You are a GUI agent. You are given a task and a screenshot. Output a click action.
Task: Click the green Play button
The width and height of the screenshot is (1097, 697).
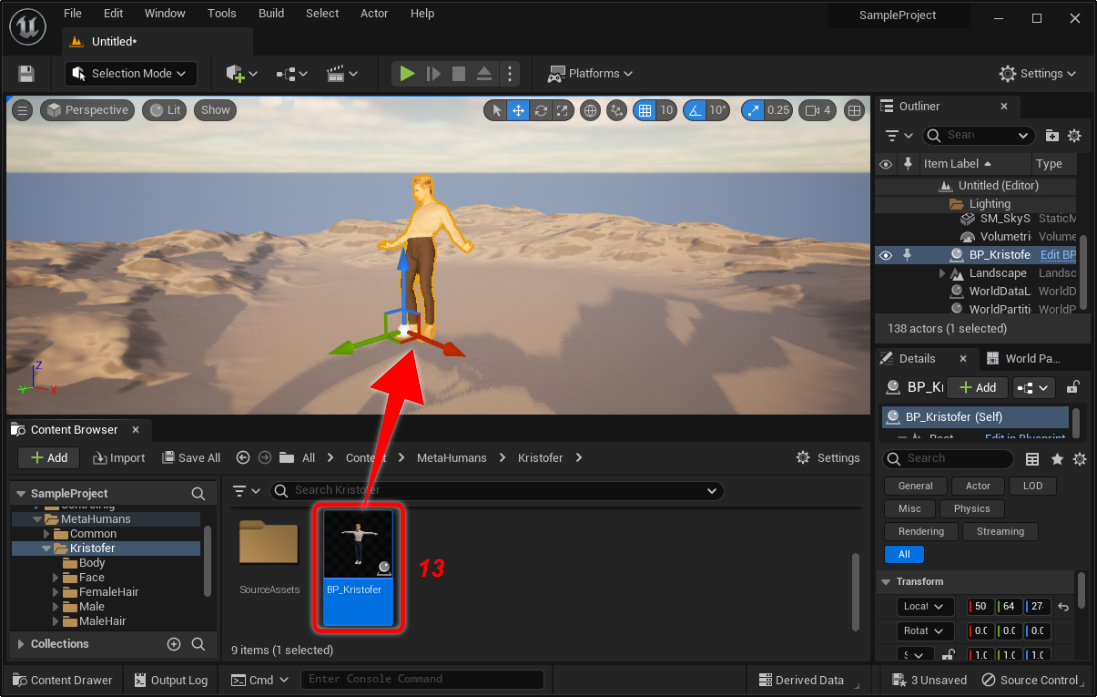[x=407, y=73]
